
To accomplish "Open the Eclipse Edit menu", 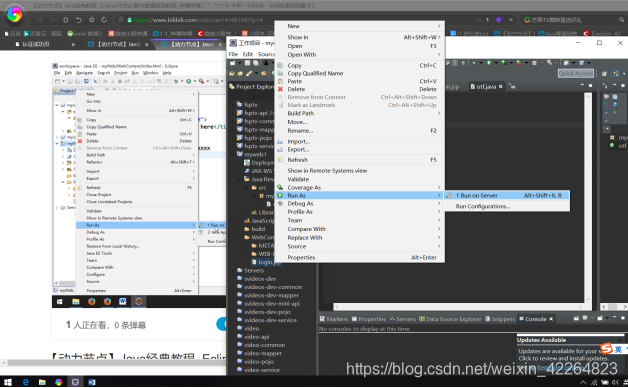I will [248, 54].
